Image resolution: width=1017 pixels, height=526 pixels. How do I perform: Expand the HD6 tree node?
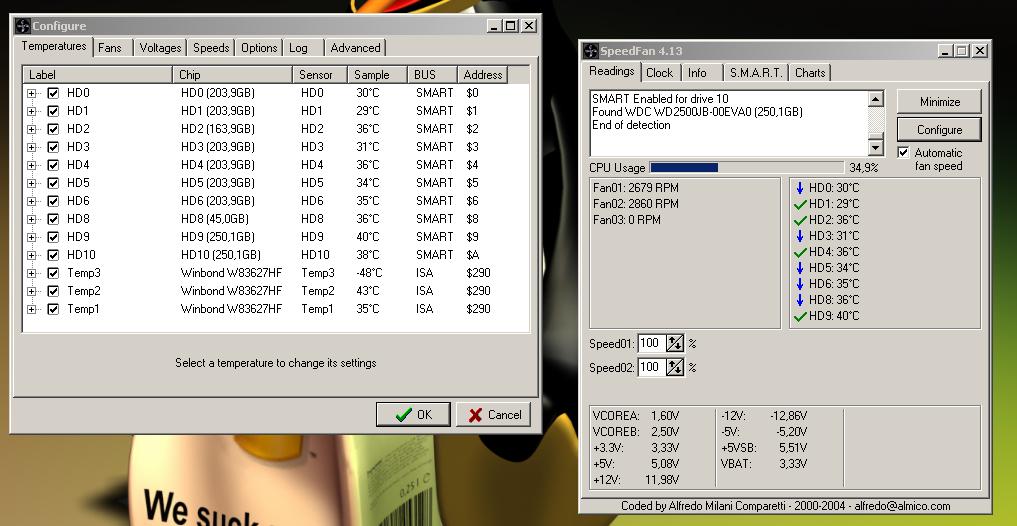point(31,201)
